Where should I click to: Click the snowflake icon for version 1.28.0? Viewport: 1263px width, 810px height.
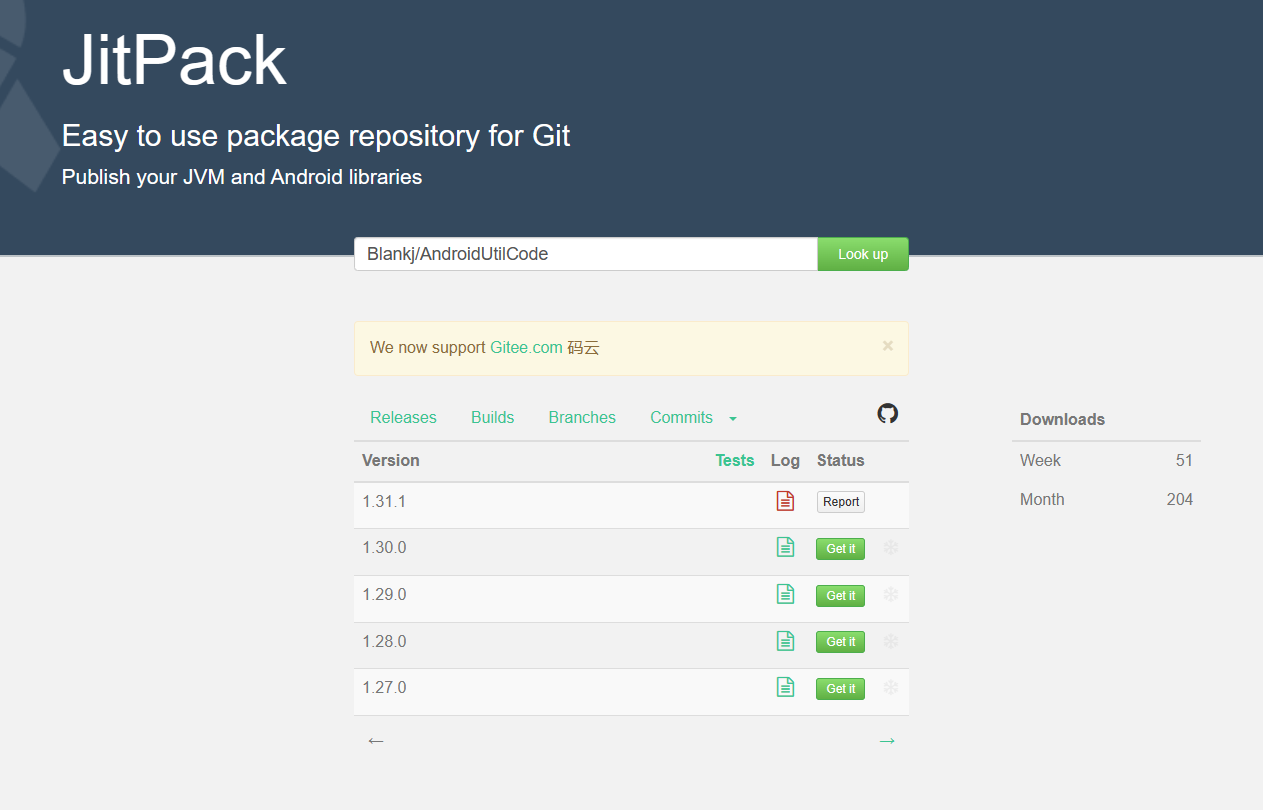[x=891, y=641]
